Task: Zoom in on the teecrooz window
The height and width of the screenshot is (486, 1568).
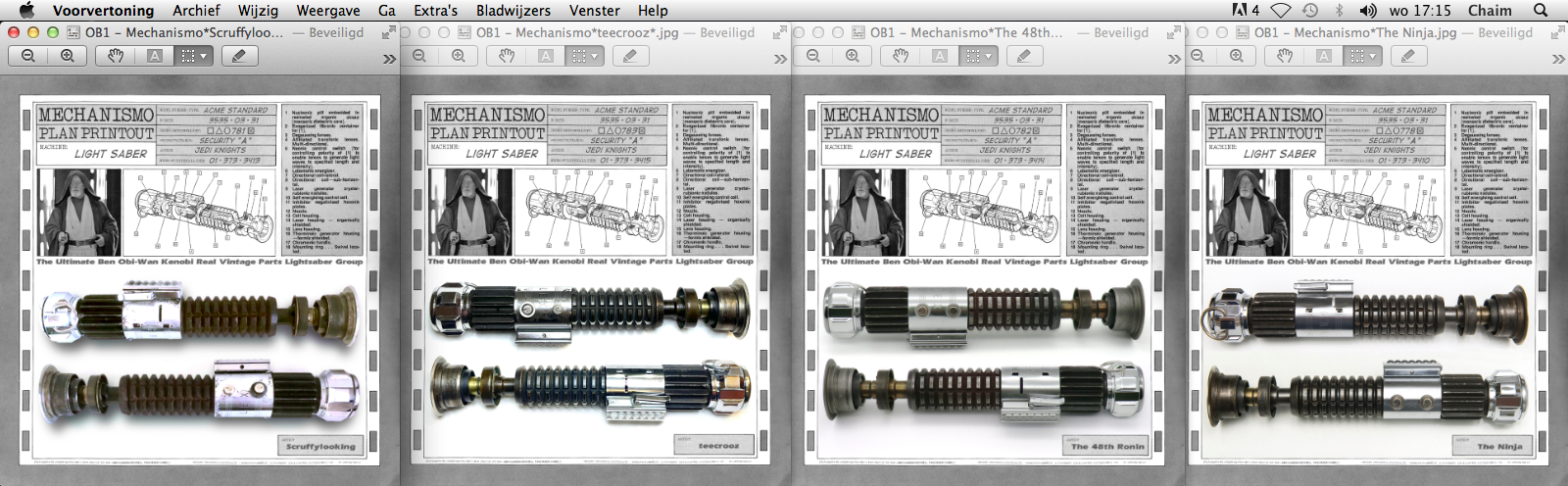Action: point(459,56)
